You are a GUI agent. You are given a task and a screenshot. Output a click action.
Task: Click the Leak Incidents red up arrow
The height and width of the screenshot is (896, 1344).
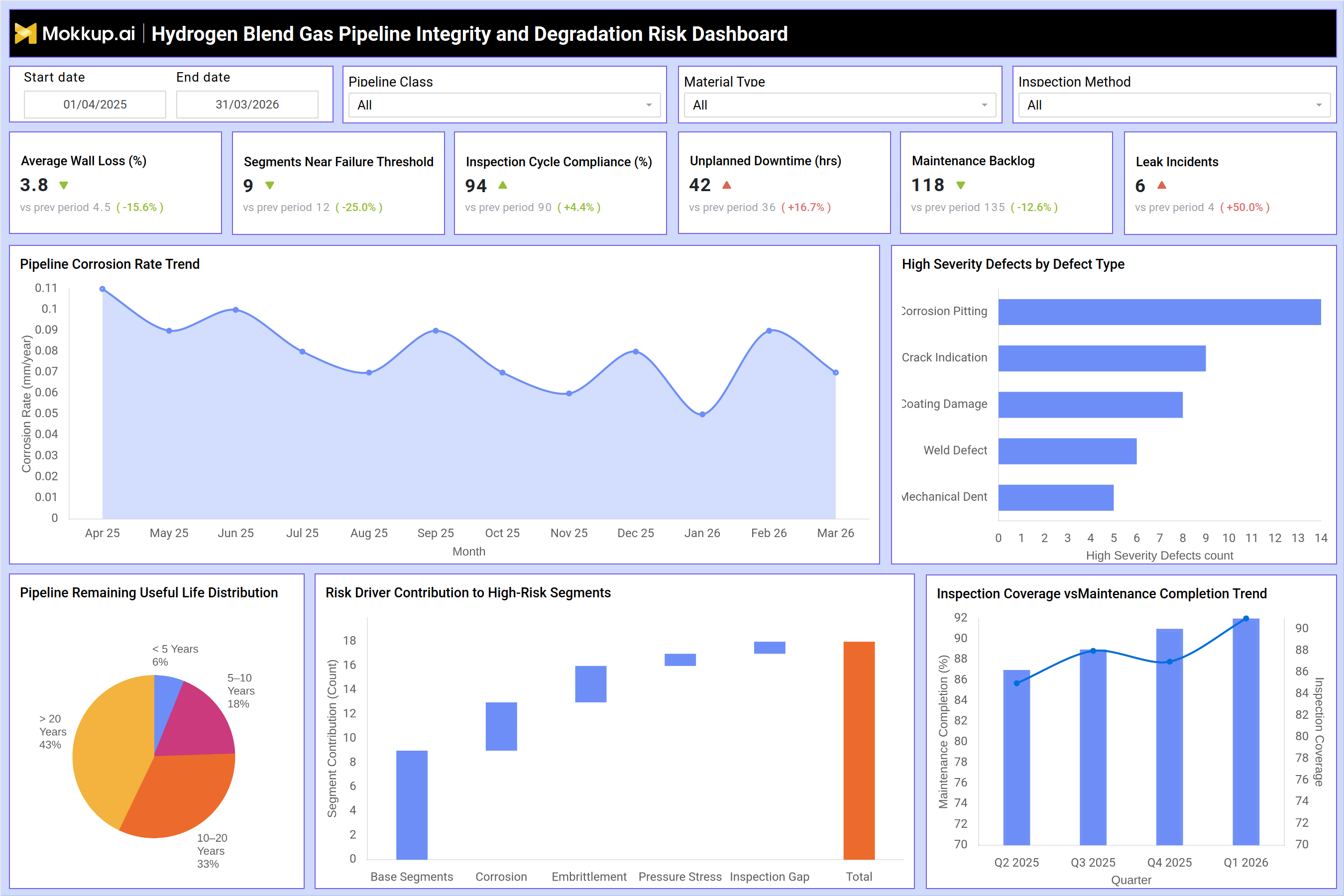(x=1162, y=185)
